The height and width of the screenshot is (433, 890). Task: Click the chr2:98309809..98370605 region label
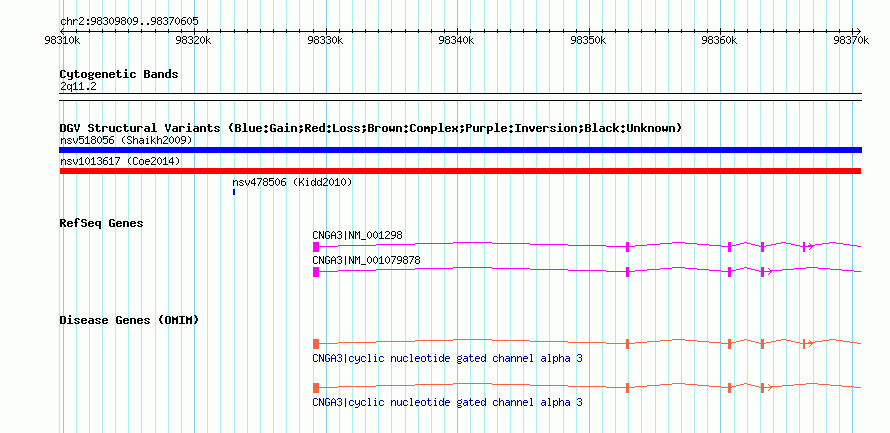pos(129,22)
